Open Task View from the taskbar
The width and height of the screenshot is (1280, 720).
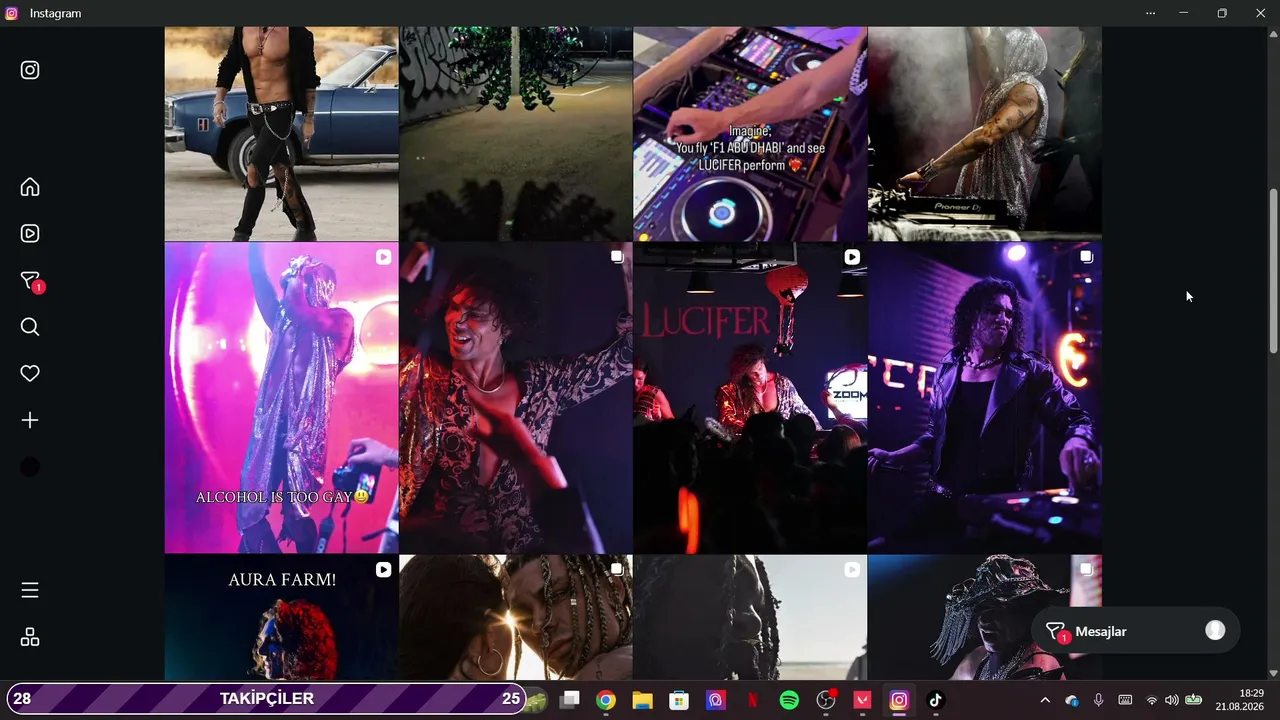point(570,700)
